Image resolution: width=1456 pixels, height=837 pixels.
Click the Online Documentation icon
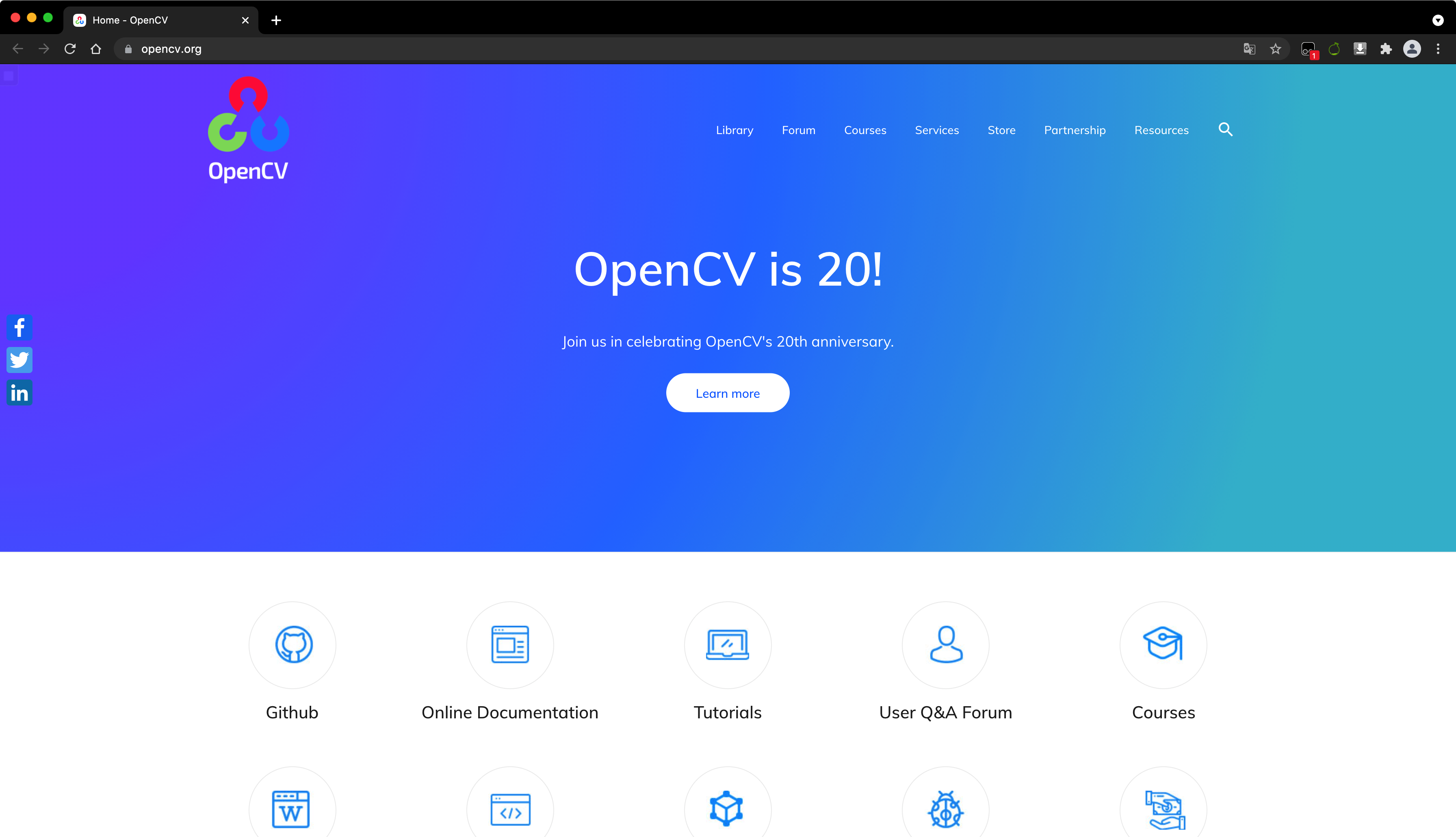pyautogui.click(x=510, y=644)
